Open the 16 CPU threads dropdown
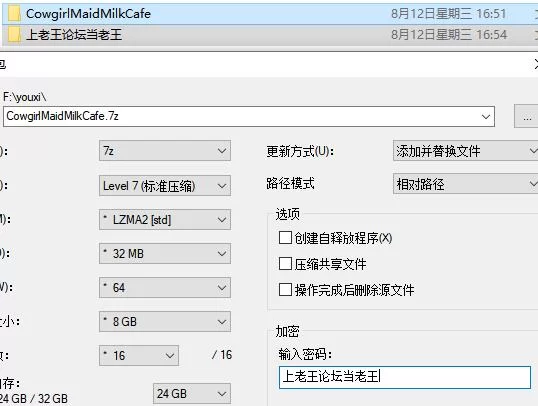 (x=139, y=356)
